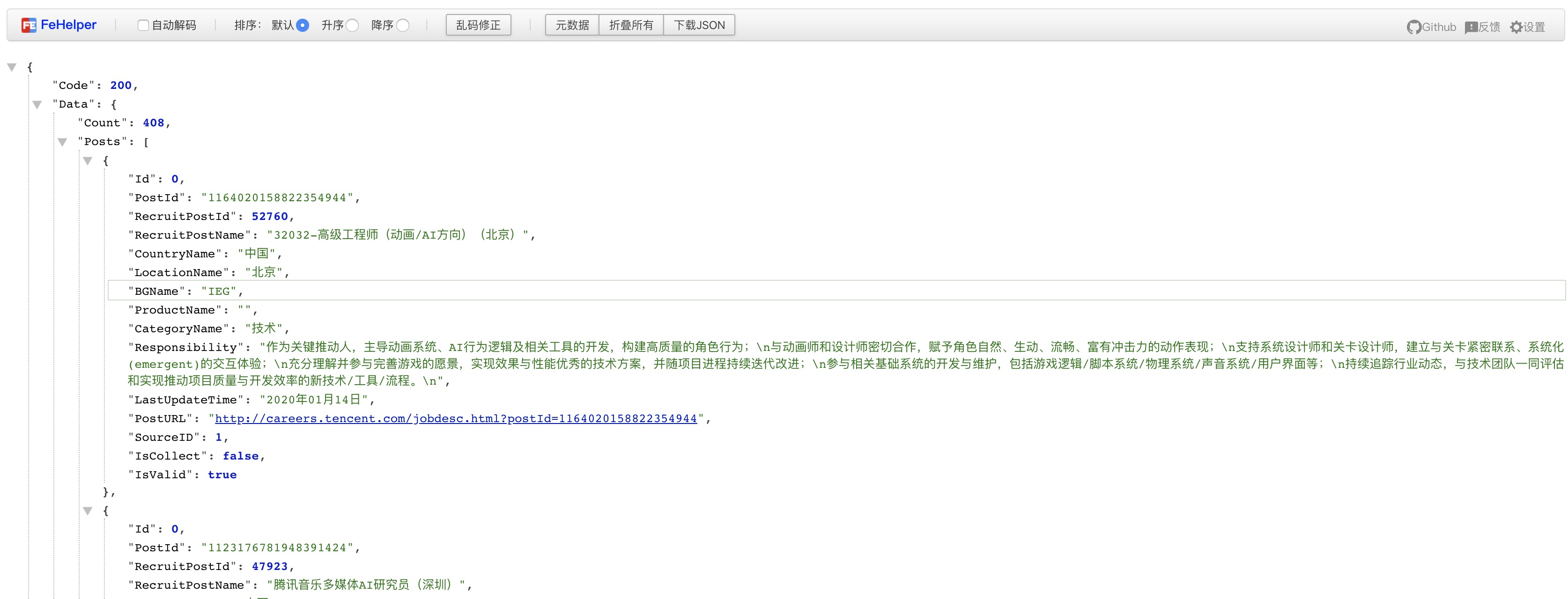Screen dimensions: 1568x599
Task: Collapse the second post object
Action: click(x=88, y=511)
